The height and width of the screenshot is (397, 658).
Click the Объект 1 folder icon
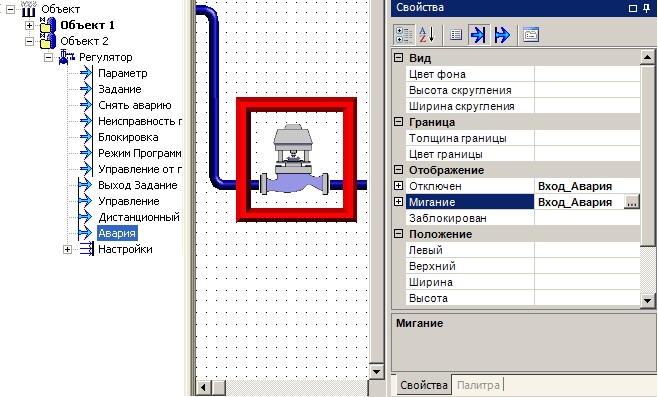click(x=47, y=25)
